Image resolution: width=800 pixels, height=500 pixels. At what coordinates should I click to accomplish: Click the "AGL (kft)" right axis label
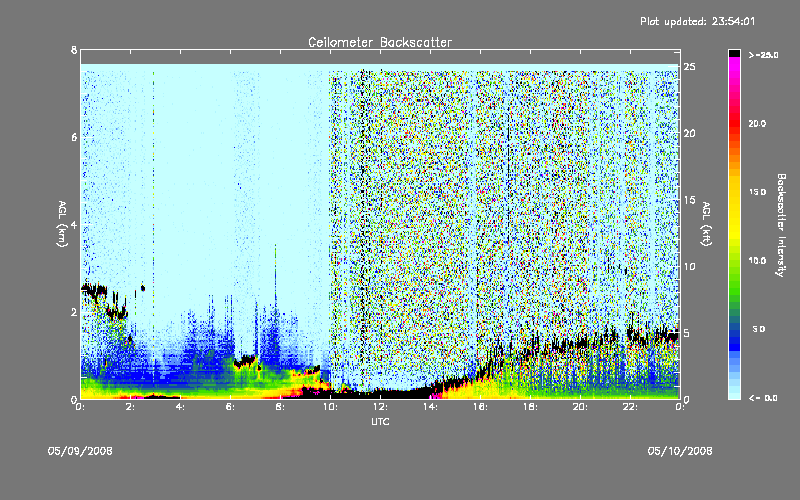point(706,224)
